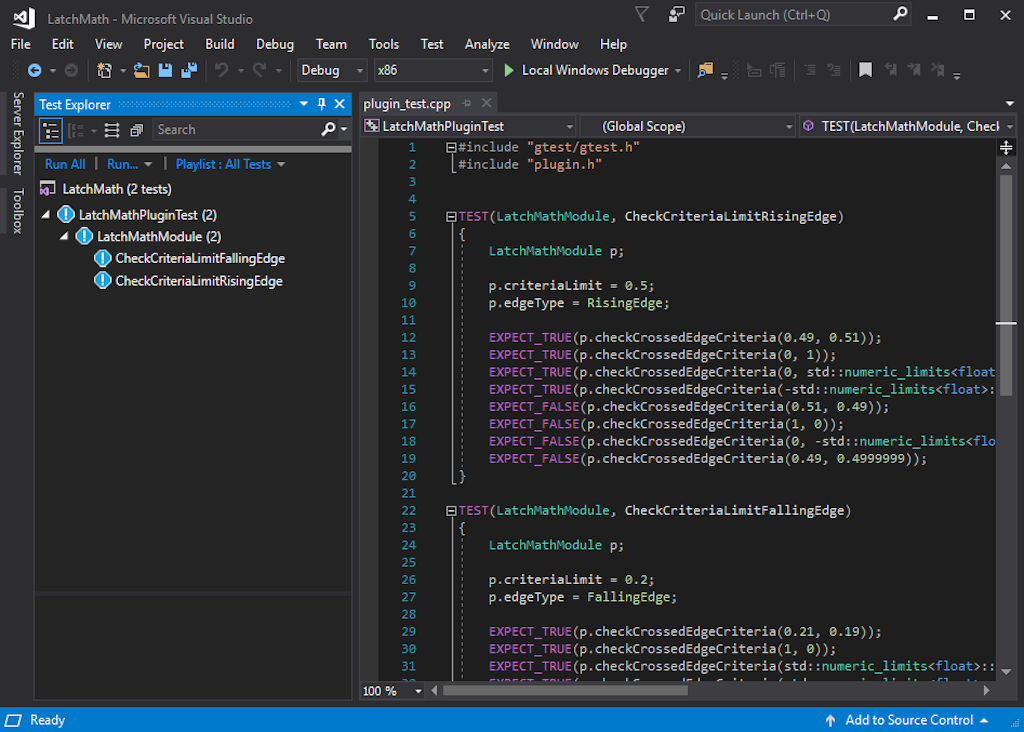This screenshot has width=1024, height=732.
Task: Collapse the LatchMathPluginTest tree node
Action: [46, 214]
